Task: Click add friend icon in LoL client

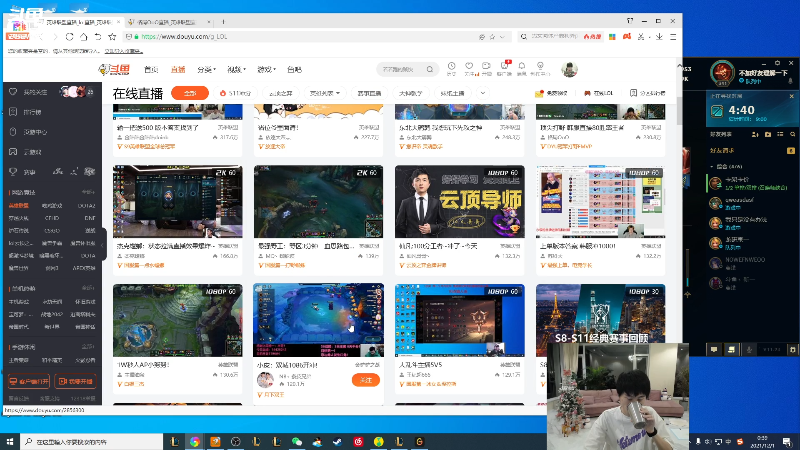Action: pos(755,134)
